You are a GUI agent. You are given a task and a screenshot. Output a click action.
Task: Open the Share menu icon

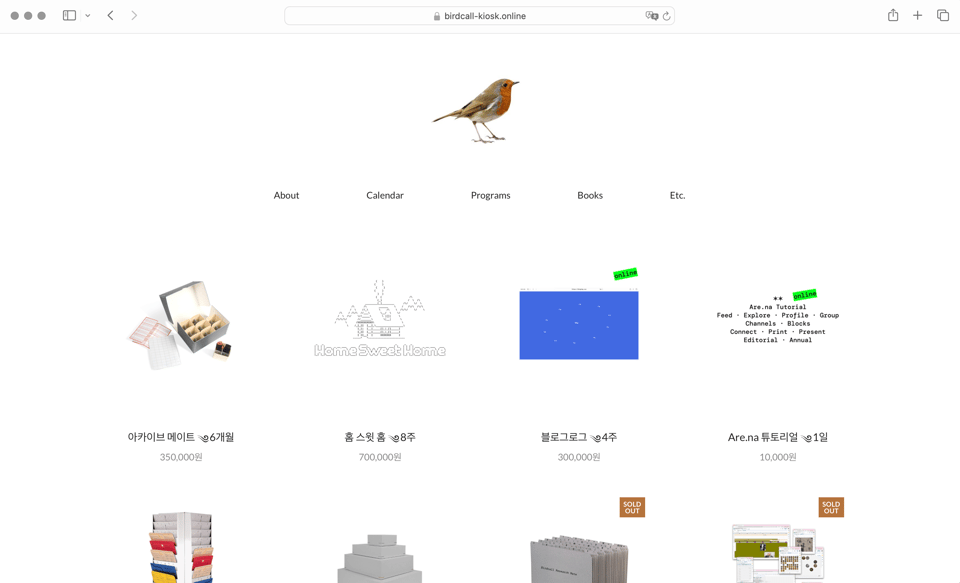pos(892,15)
